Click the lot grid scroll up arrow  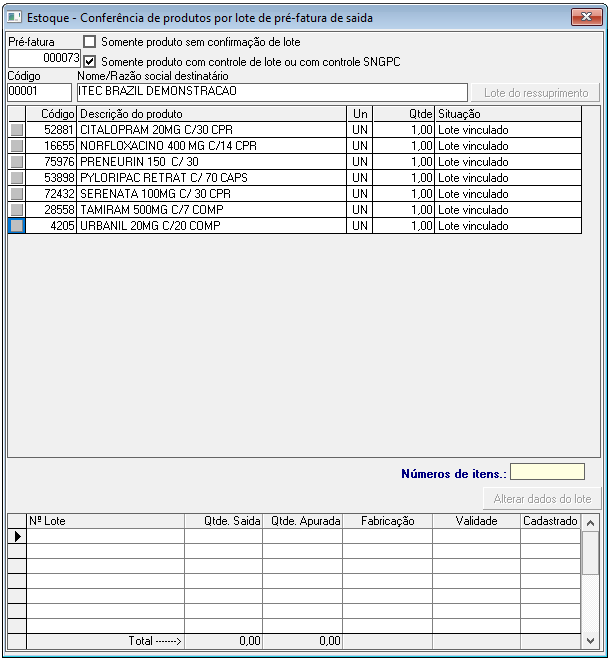tap(591, 523)
